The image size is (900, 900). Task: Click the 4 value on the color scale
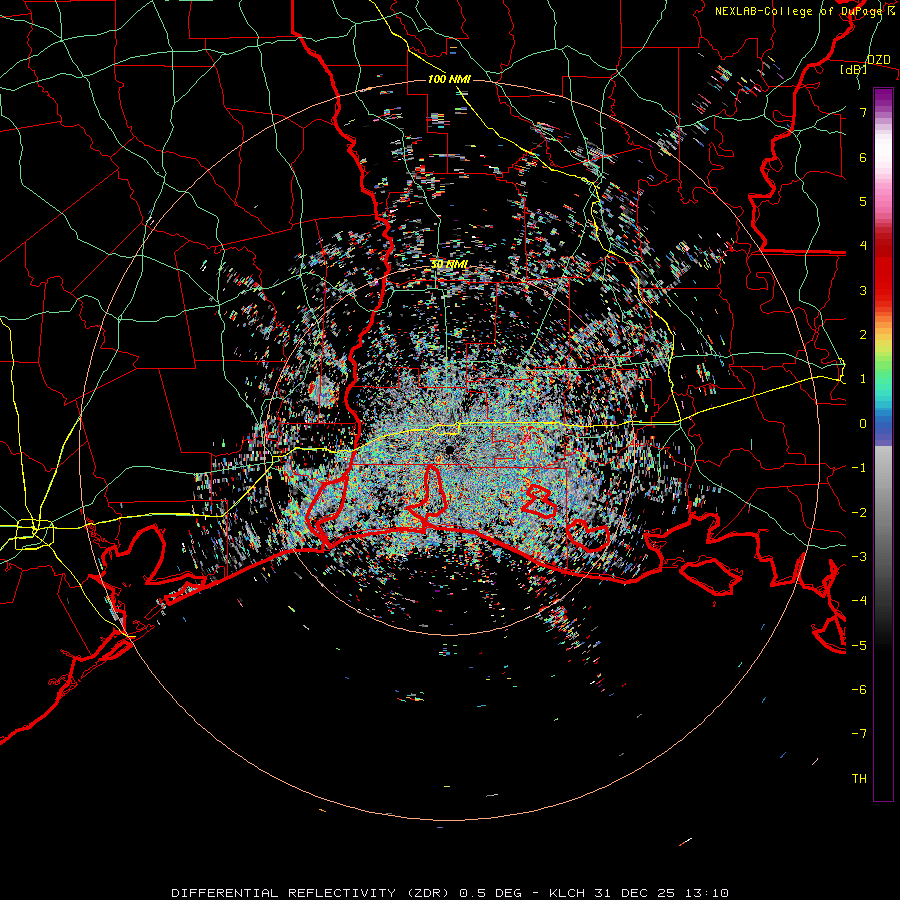click(x=863, y=246)
